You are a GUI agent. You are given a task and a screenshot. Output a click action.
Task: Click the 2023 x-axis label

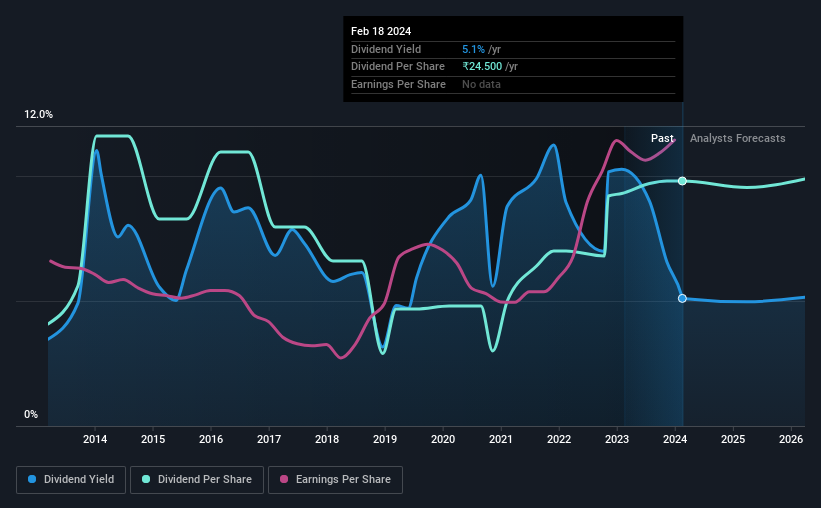point(617,439)
